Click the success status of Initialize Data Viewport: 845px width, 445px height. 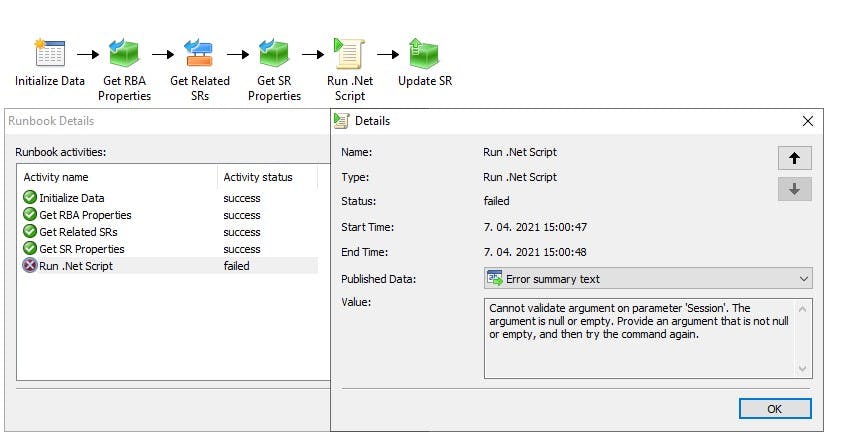click(x=241, y=198)
